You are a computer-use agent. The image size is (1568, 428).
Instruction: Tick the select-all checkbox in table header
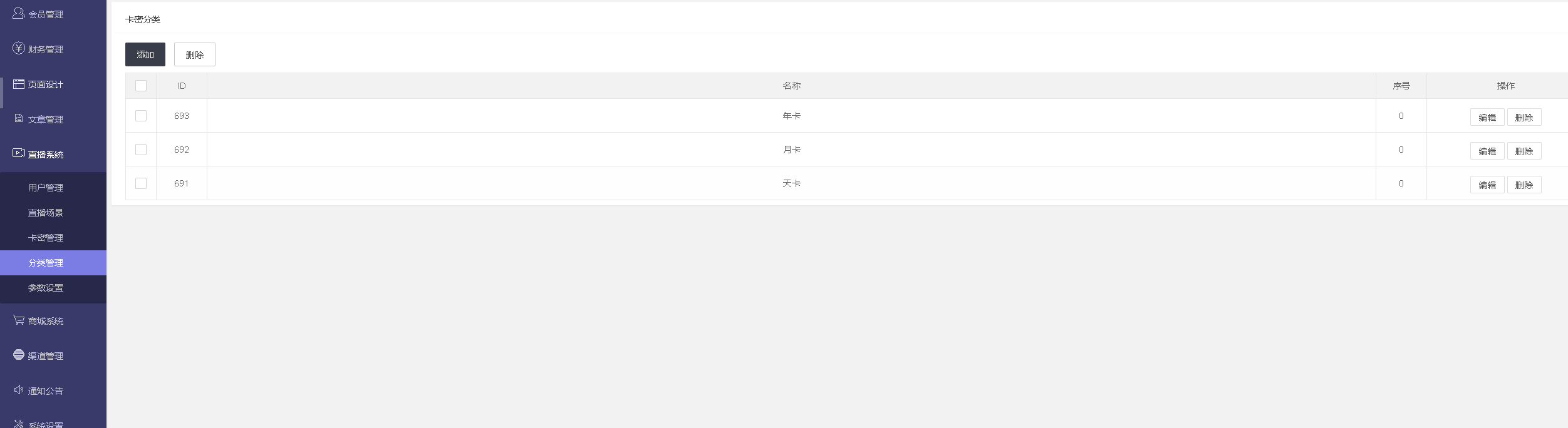[x=141, y=86]
